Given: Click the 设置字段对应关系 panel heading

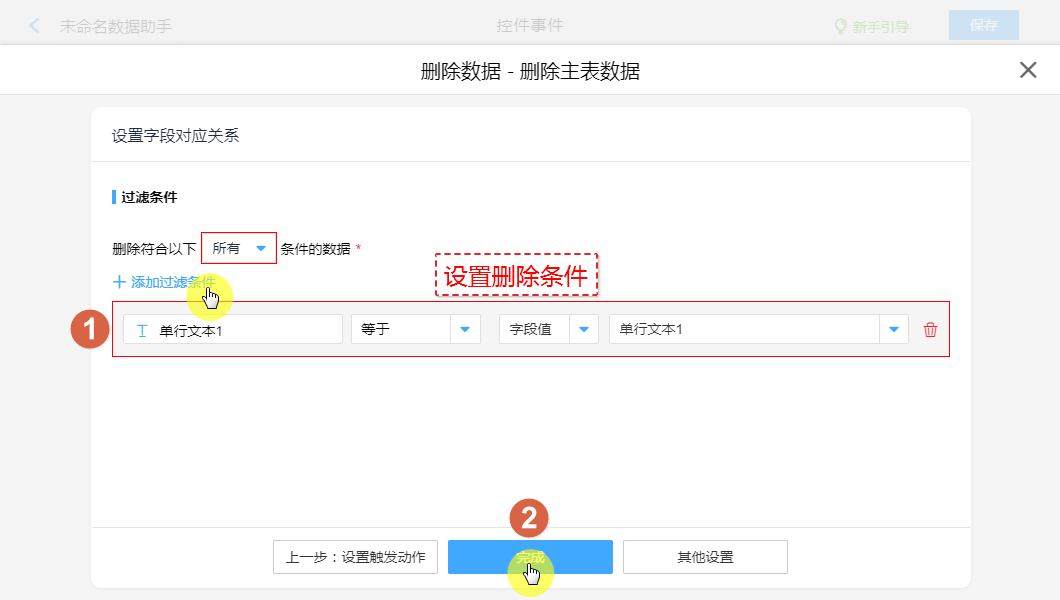Looking at the screenshot, I should pyautogui.click(x=175, y=136).
